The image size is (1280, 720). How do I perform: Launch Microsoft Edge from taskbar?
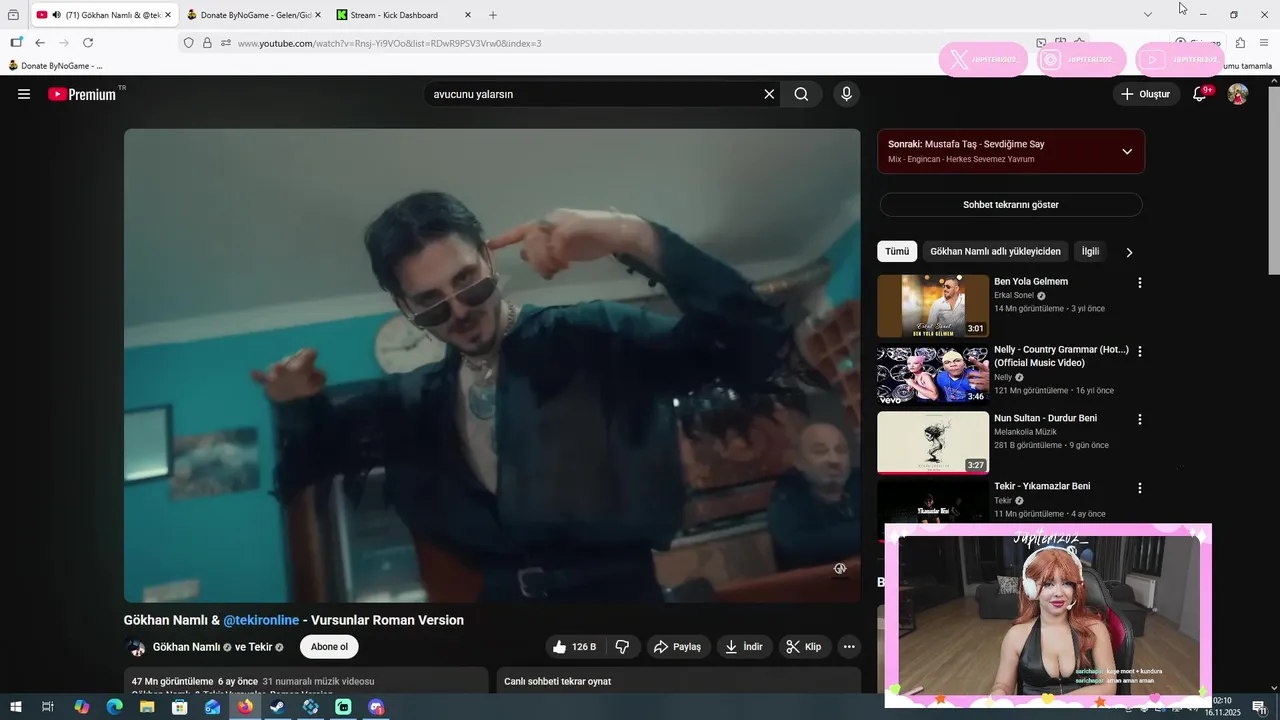[x=114, y=707]
